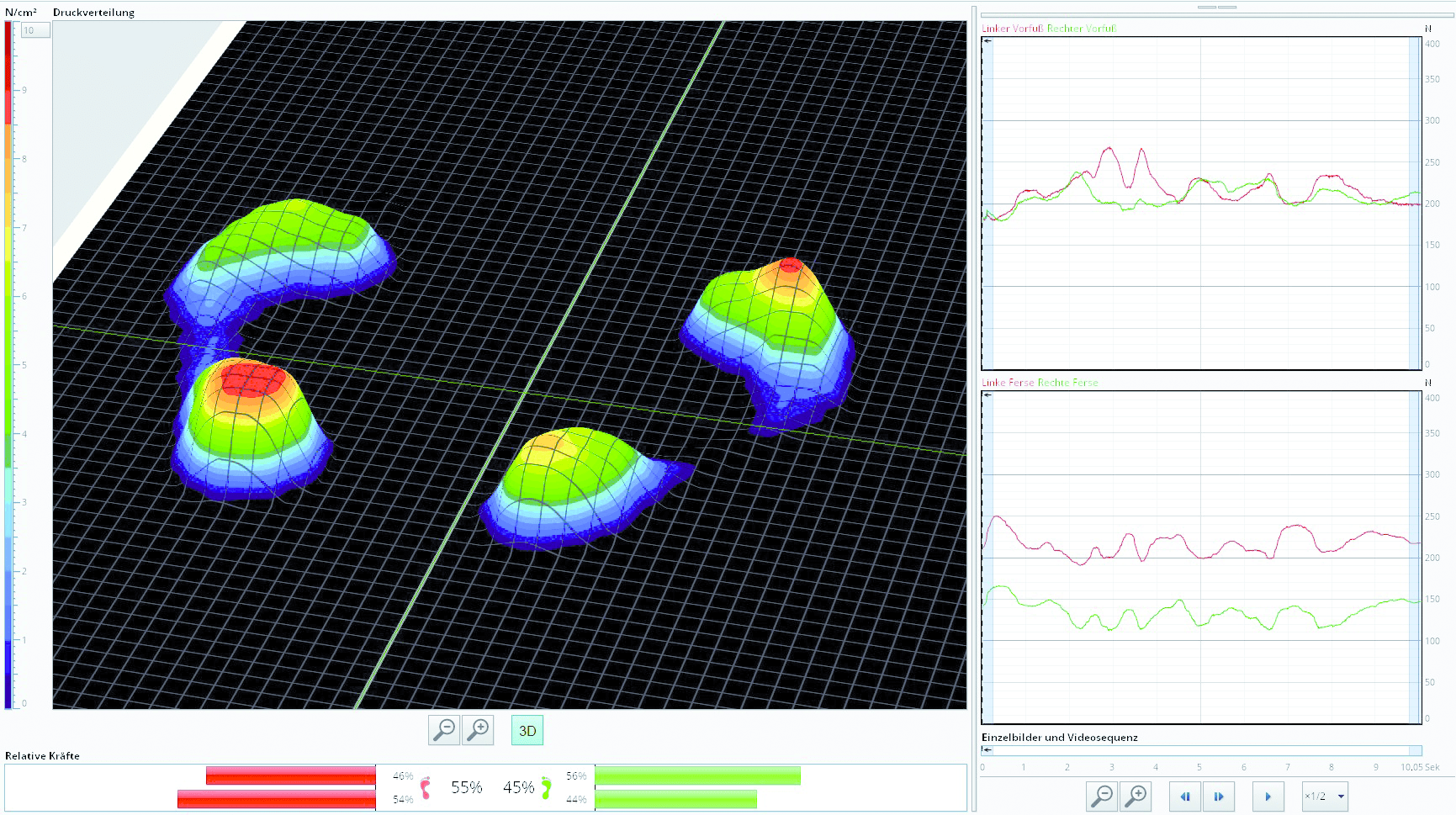Click the start marker arrow in the Ferse graph

click(x=988, y=395)
